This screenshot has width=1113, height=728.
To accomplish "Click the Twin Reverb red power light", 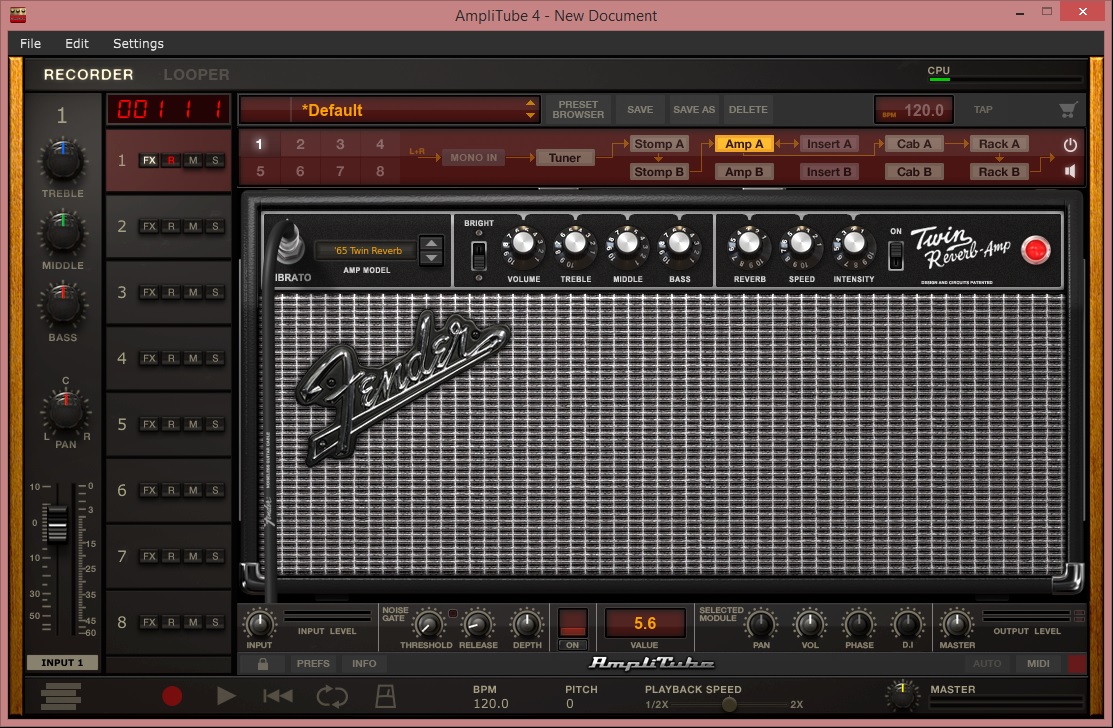I will pyautogui.click(x=1035, y=250).
